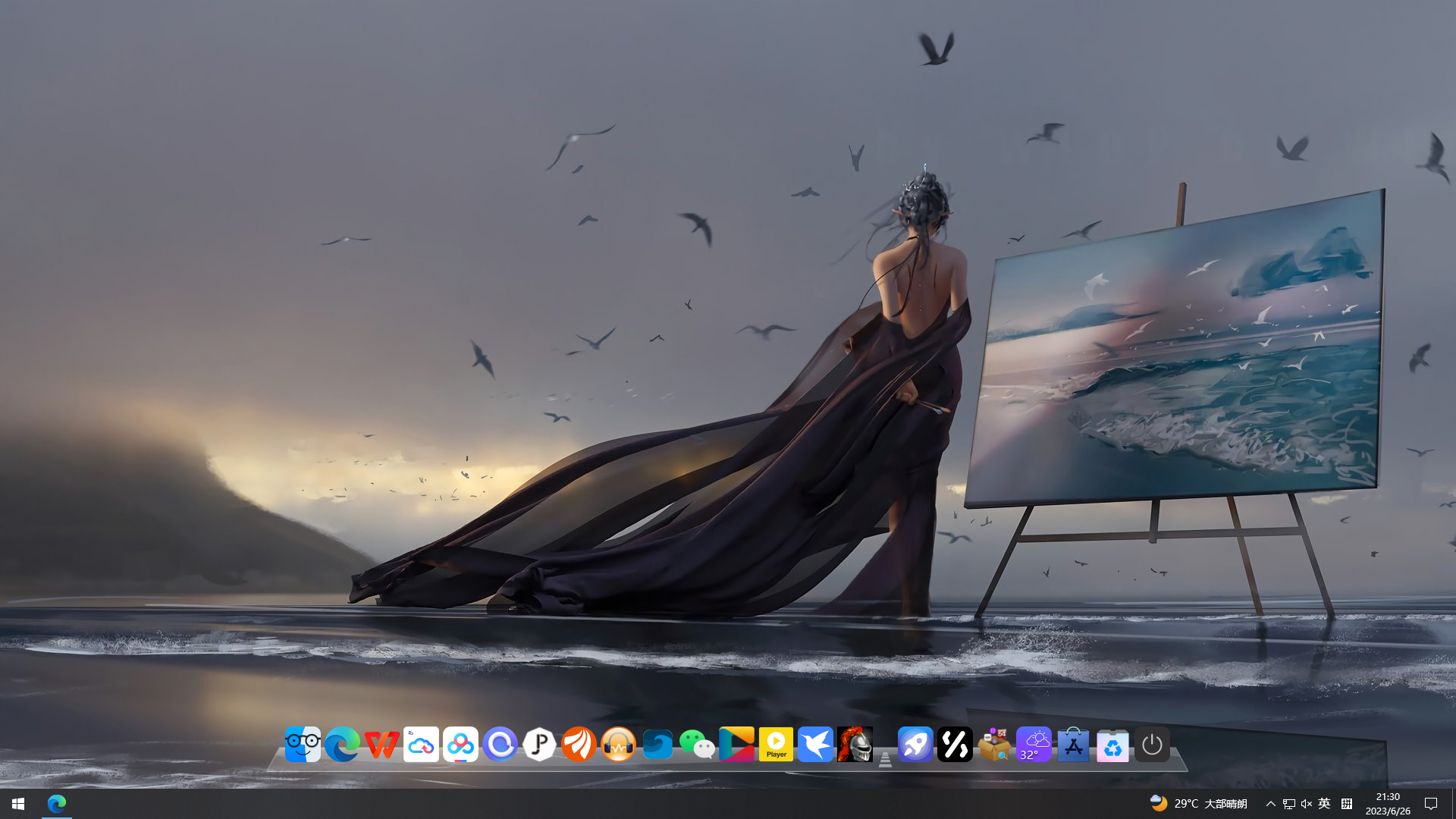Open the black percent-slash dock app
The height and width of the screenshot is (819, 1456).
tap(955, 745)
